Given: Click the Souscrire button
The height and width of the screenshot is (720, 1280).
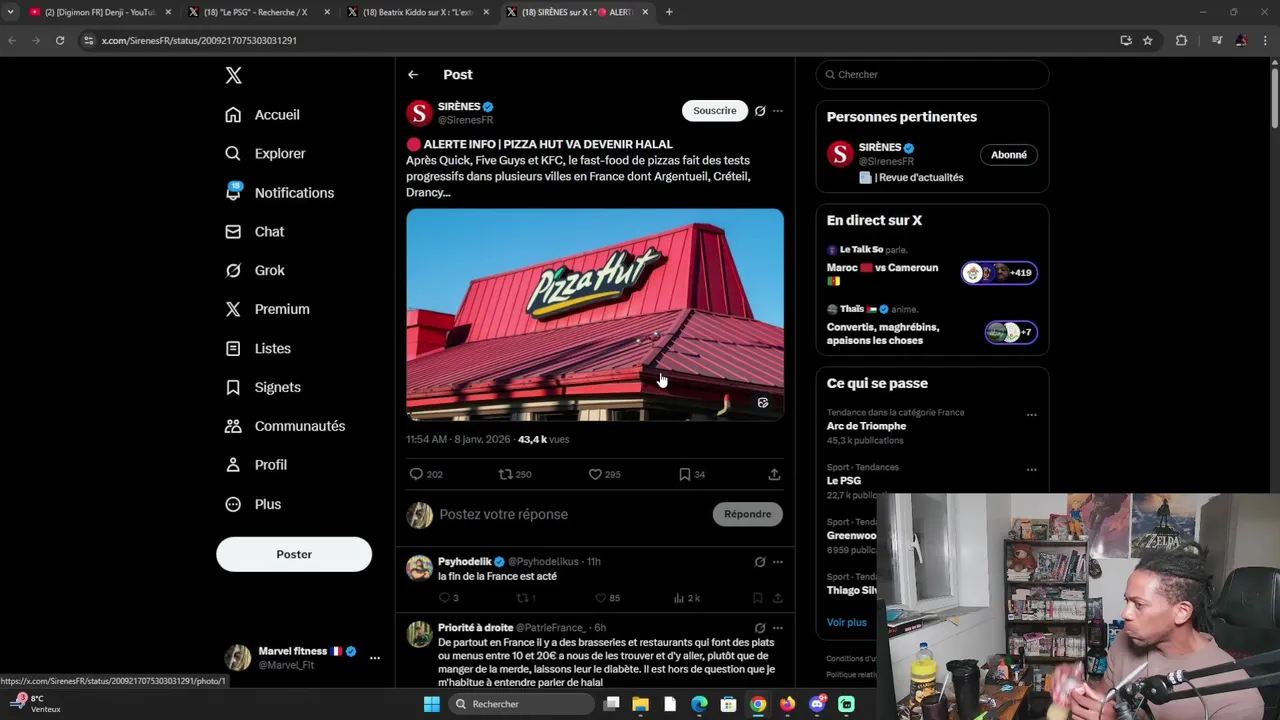Looking at the screenshot, I should [x=715, y=111].
